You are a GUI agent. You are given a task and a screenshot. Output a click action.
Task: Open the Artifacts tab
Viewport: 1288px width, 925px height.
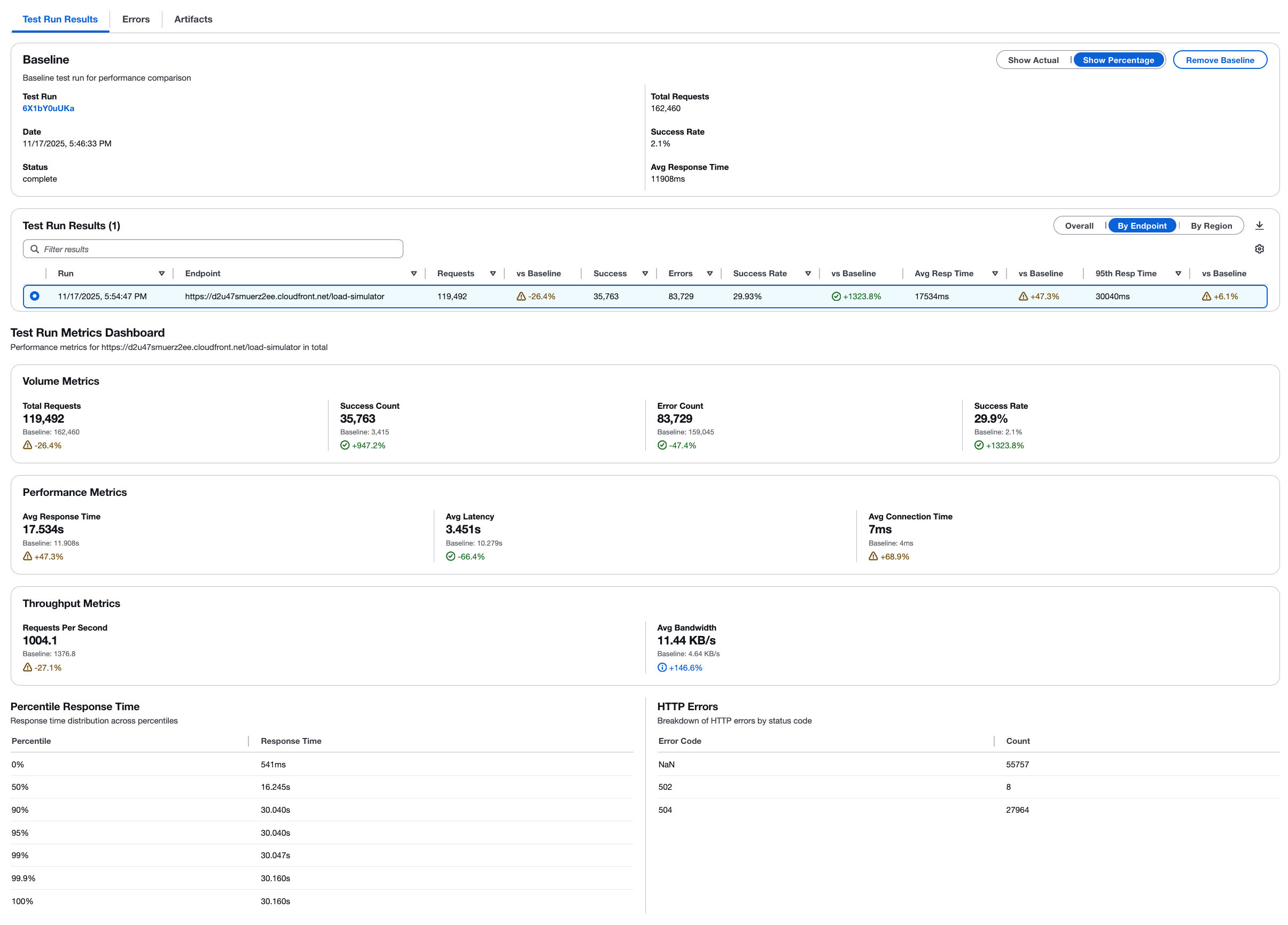(193, 19)
